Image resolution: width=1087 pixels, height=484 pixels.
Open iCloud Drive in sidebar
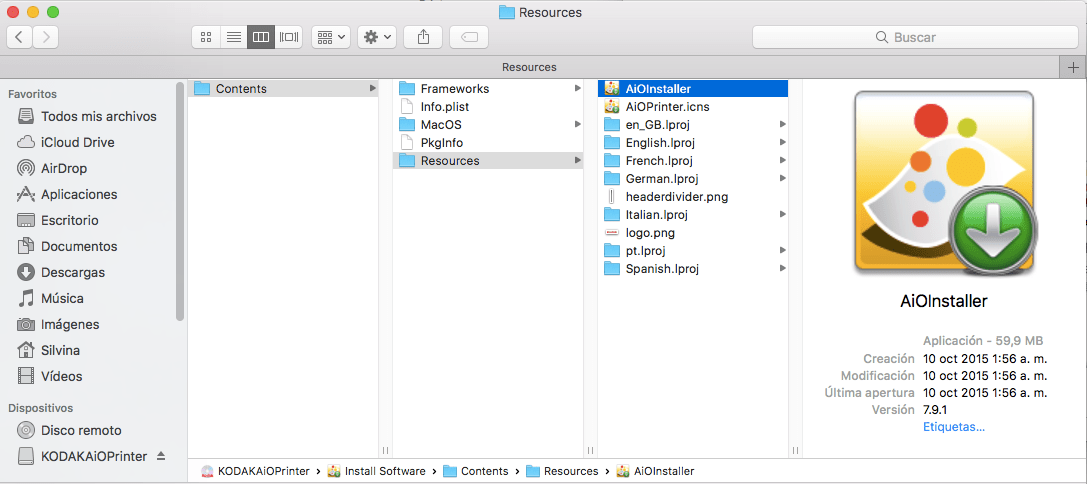[78, 142]
